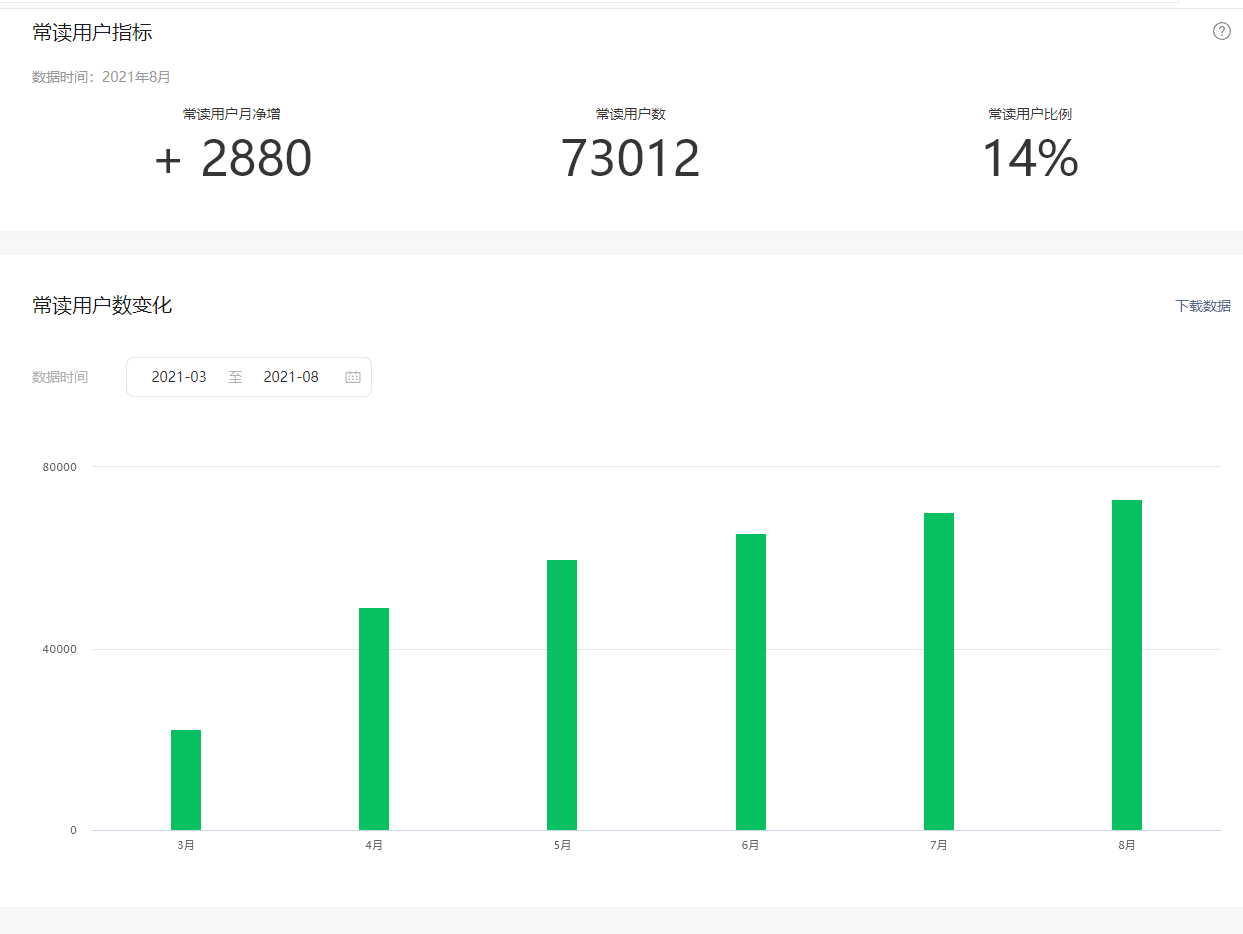The width and height of the screenshot is (1243, 934).
Task: Select the 8月 x-axis label
Action: pyautogui.click(x=1127, y=845)
